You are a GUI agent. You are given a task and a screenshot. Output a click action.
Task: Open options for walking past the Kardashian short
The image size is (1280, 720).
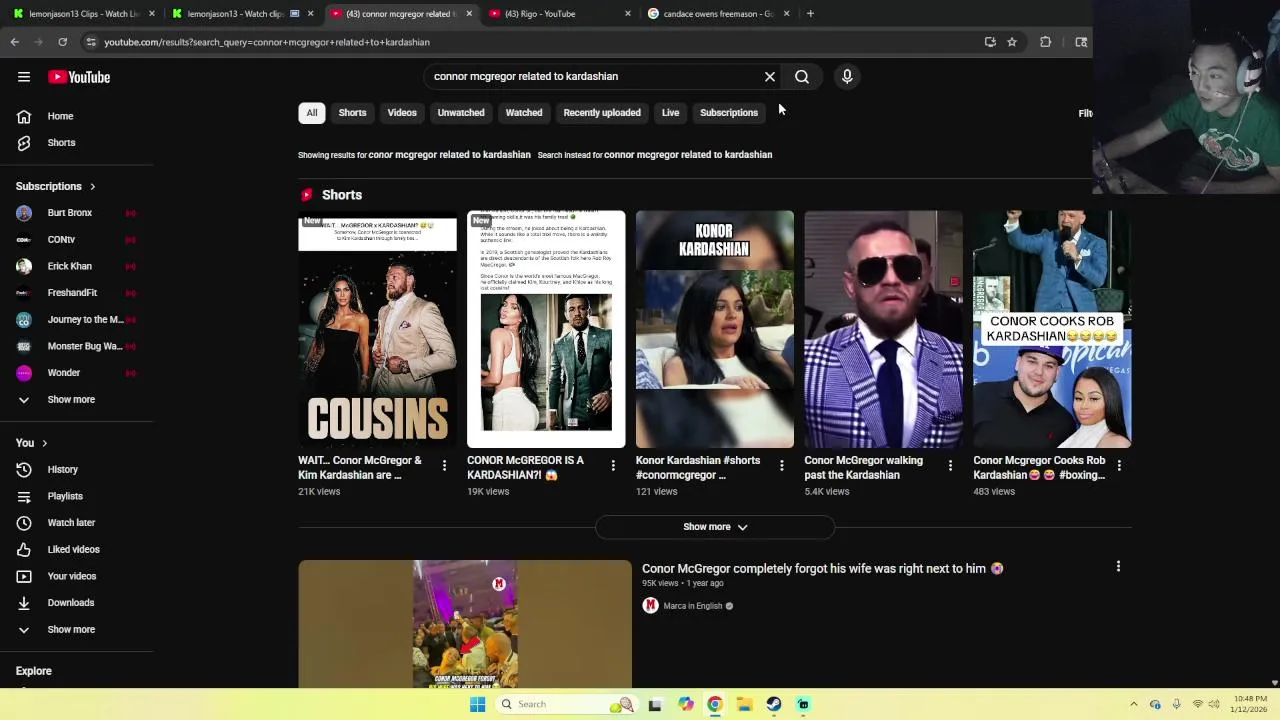click(950, 466)
